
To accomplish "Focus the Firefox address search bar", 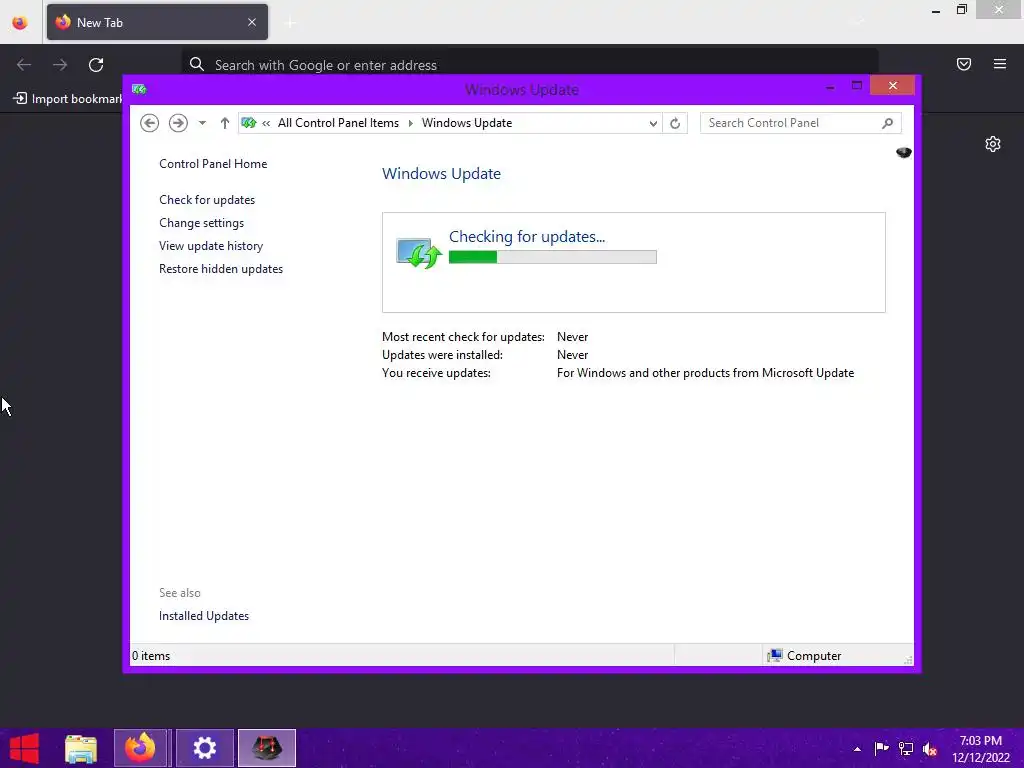I will point(530,65).
